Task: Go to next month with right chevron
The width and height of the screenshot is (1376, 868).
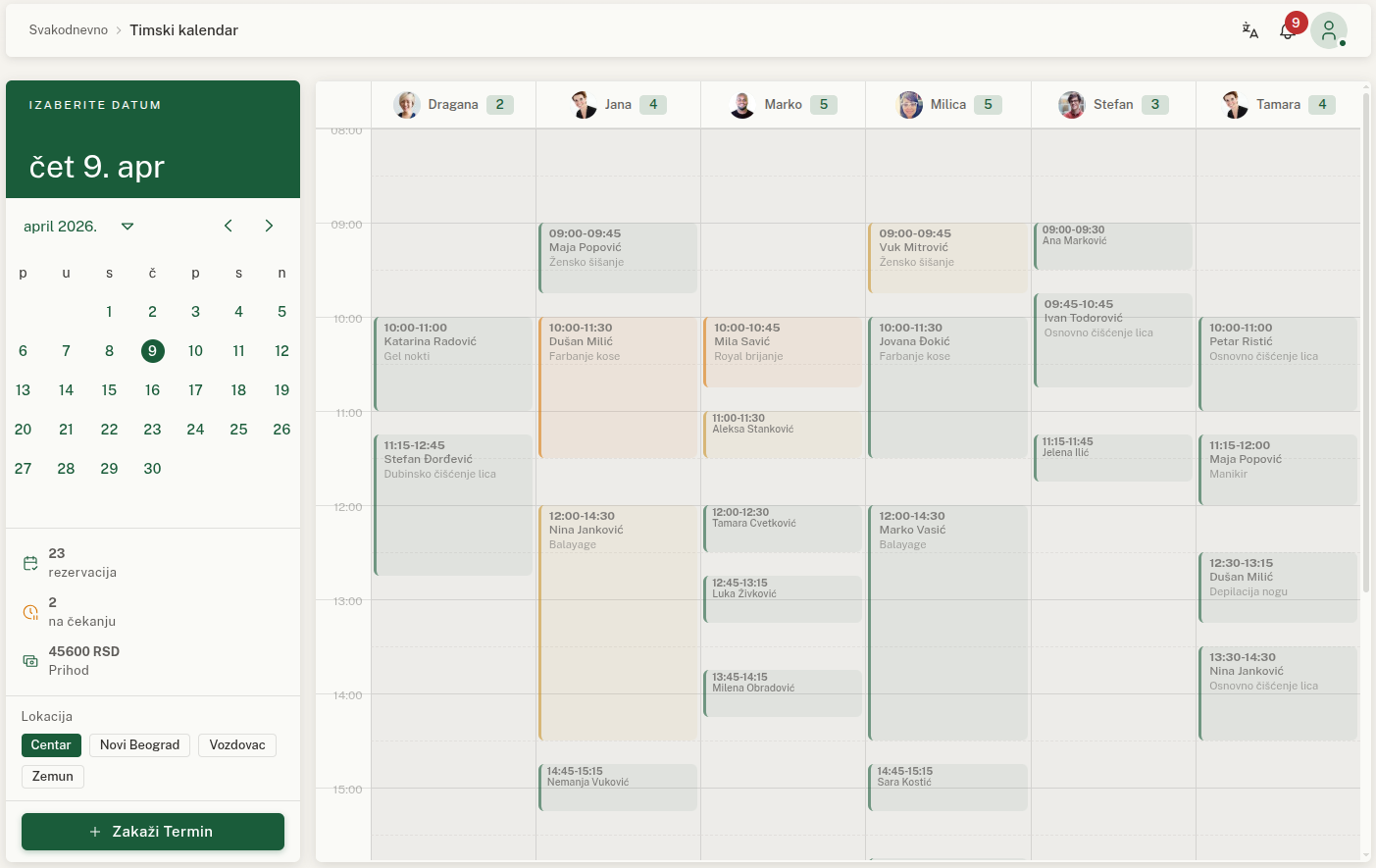Action: pos(269,227)
